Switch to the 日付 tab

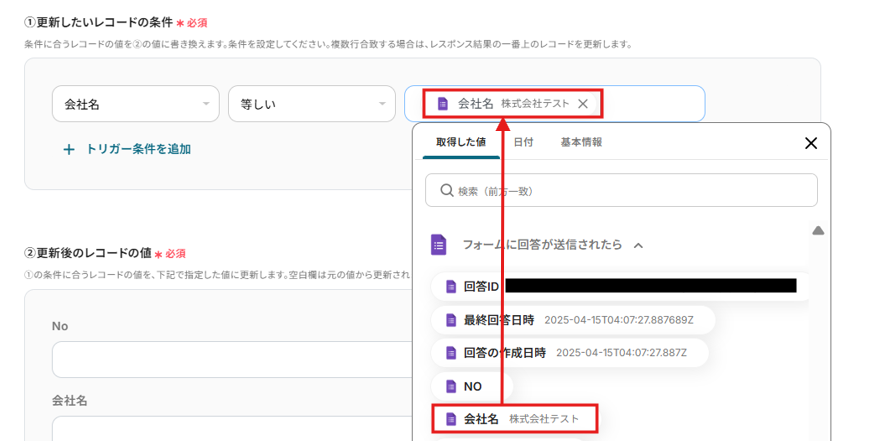[x=523, y=142]
